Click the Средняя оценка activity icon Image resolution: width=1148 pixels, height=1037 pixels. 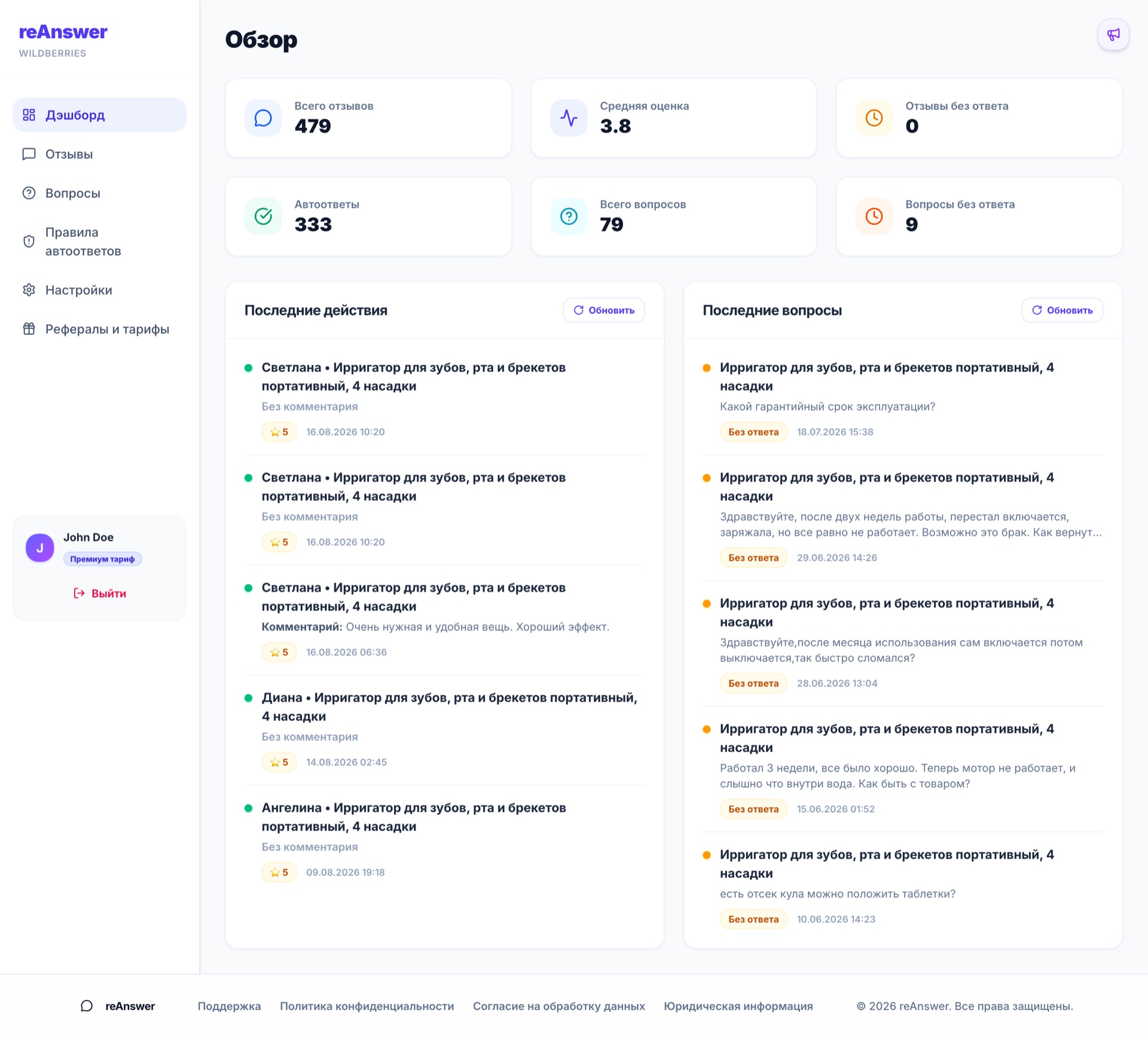(569, 118)
